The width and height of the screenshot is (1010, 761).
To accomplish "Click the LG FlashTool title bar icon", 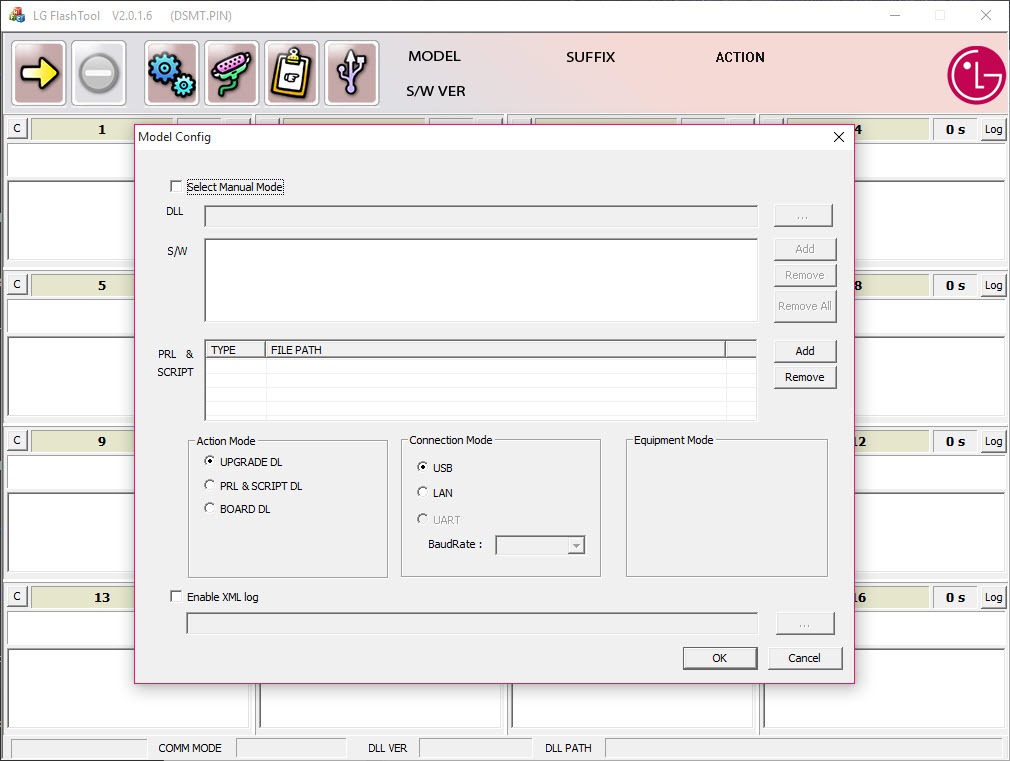I will (x=17, y=15).
